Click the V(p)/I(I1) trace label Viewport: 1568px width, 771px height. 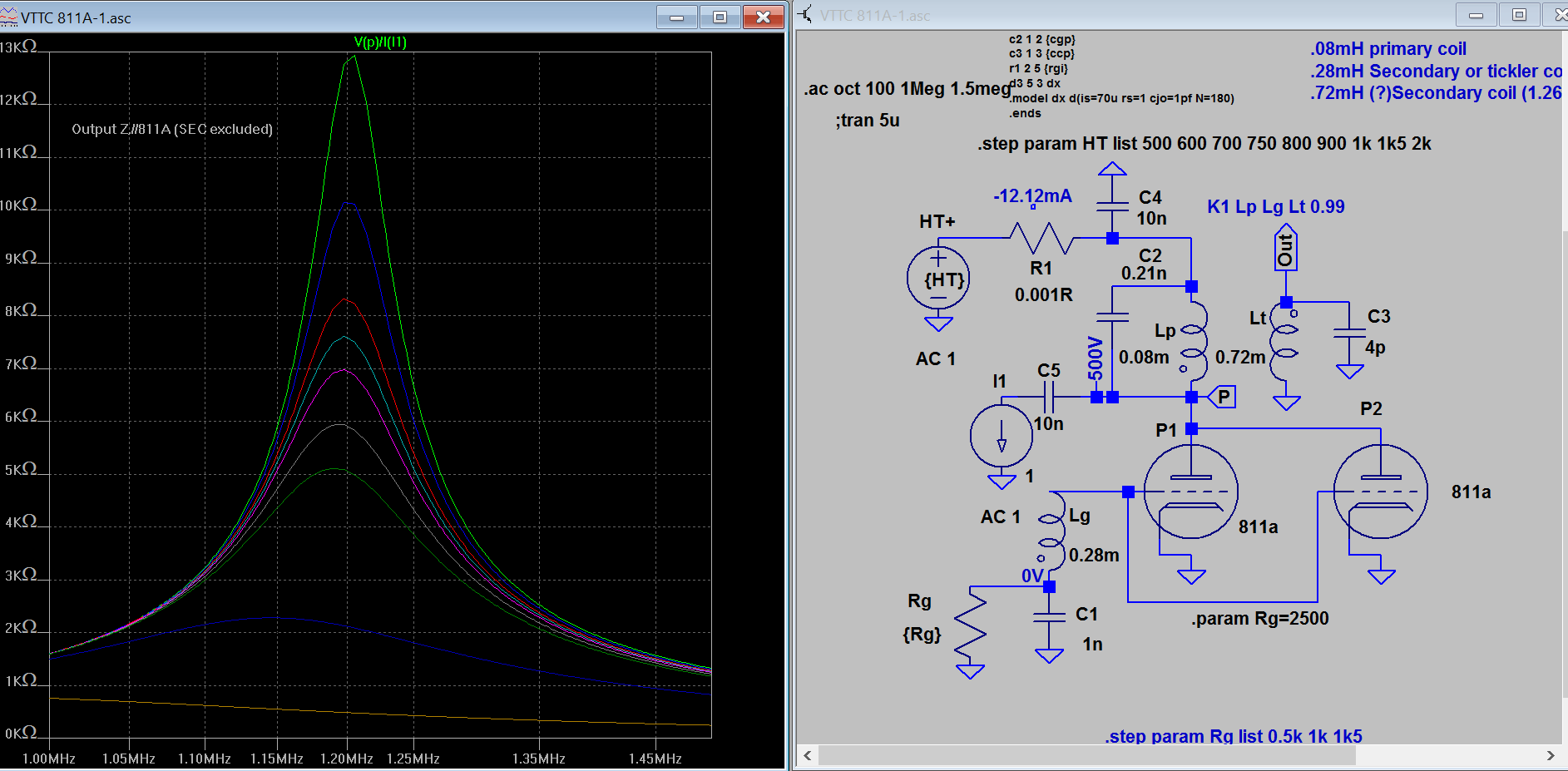coord(380,42)
